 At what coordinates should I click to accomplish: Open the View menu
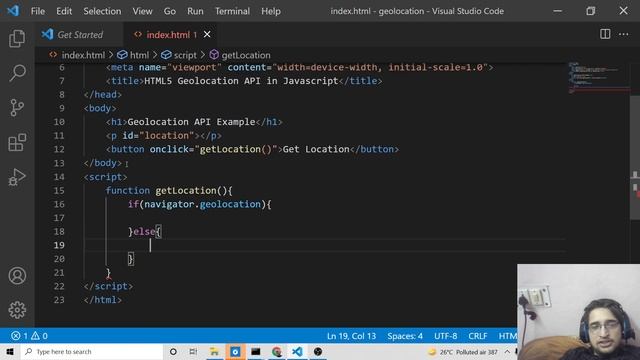[x=142, y=11]
